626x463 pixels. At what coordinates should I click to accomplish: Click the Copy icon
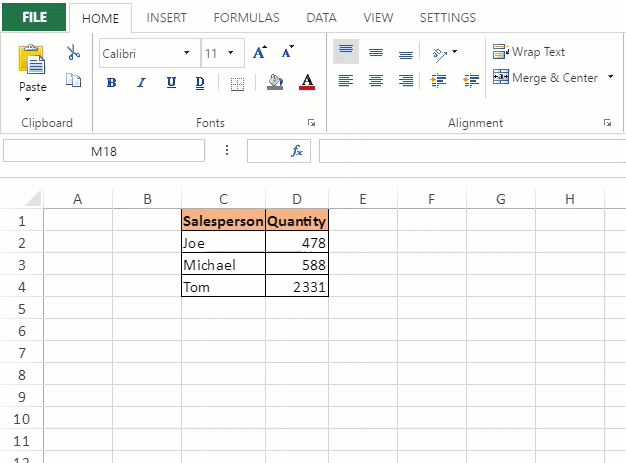[73, 80]
